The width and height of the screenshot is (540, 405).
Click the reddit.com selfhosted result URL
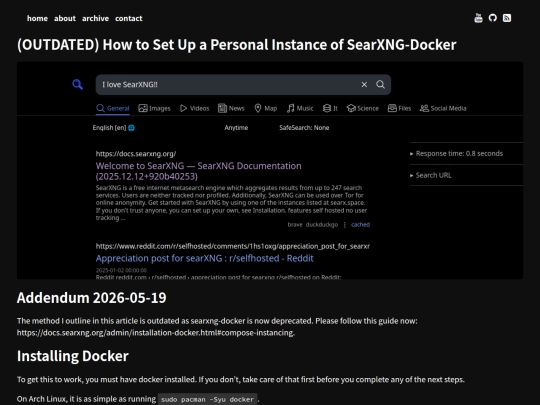[x=232, y=246]
